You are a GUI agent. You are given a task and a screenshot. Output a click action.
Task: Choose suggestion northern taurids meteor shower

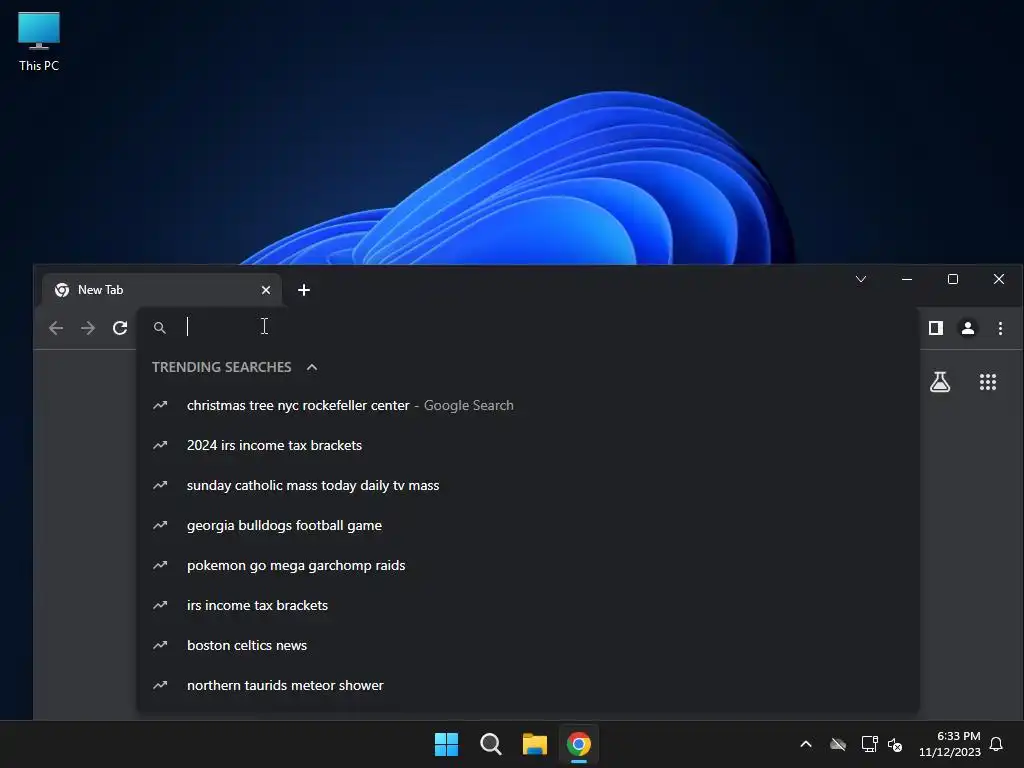click(528, 685)
